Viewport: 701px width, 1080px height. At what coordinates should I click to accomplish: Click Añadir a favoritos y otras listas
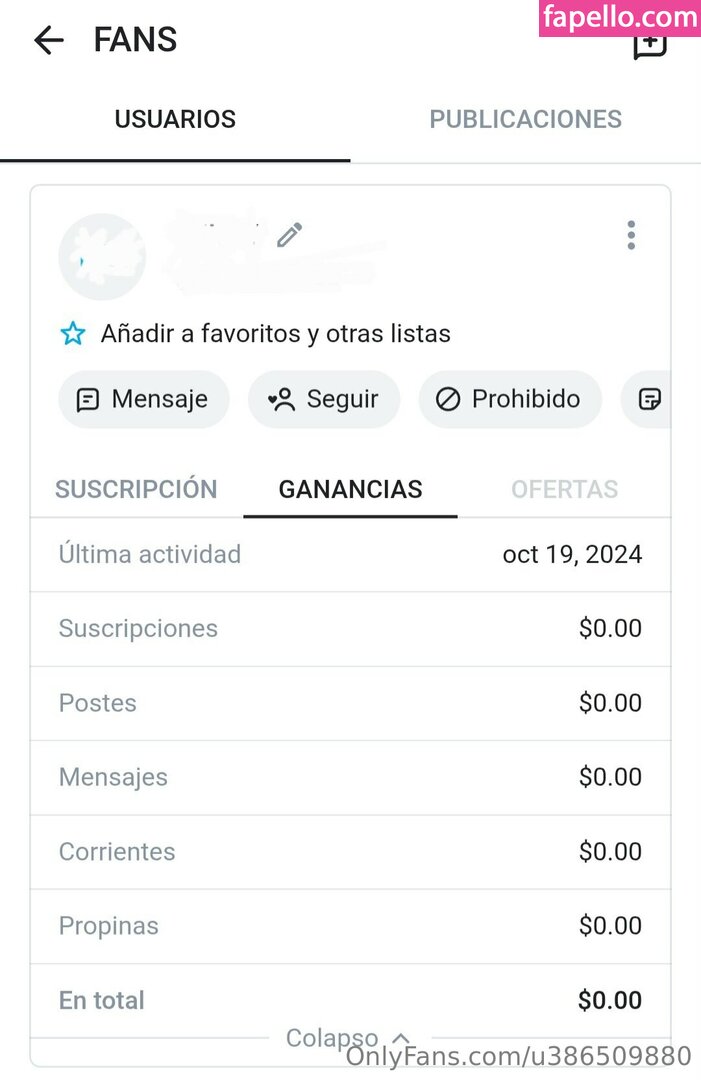click(x=275, y=334)
